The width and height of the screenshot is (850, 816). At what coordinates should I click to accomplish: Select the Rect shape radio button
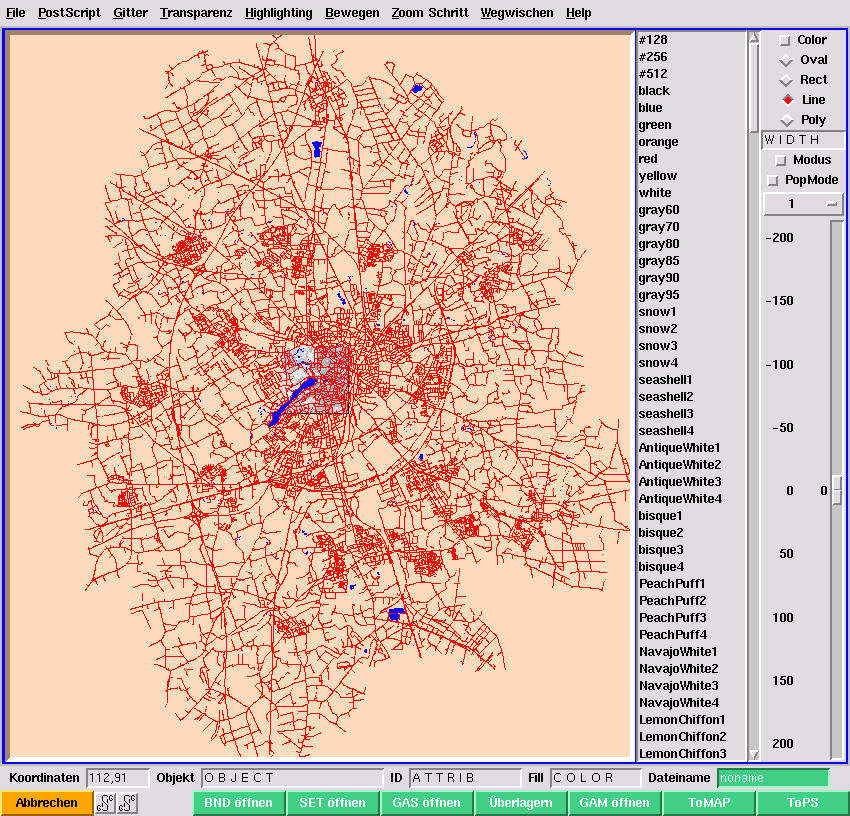click(787, 80)
